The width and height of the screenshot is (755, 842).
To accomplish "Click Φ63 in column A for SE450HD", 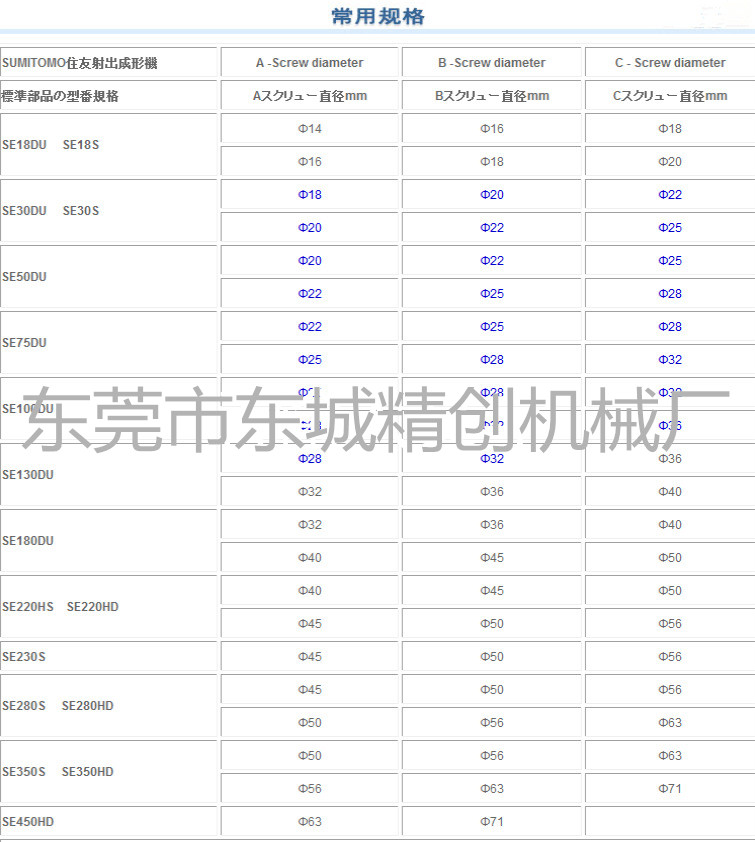I will (x=310, y=822).
